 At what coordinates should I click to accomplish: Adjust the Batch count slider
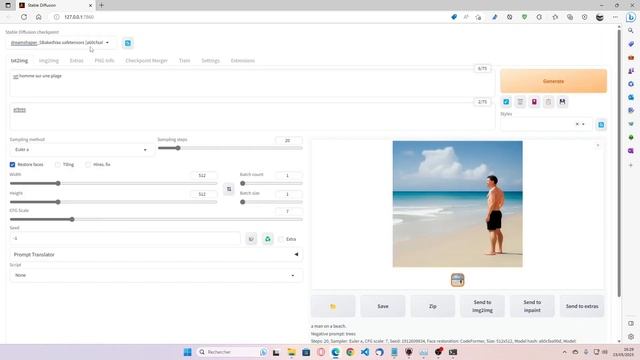coord(271,183)
